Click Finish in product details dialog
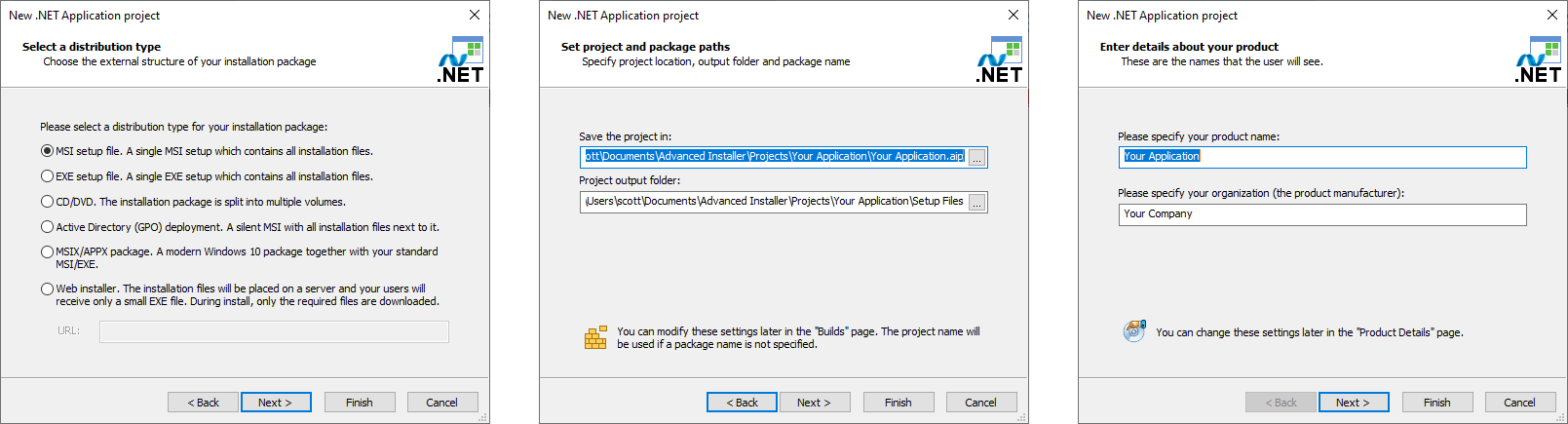 (x=1437, y=403)
